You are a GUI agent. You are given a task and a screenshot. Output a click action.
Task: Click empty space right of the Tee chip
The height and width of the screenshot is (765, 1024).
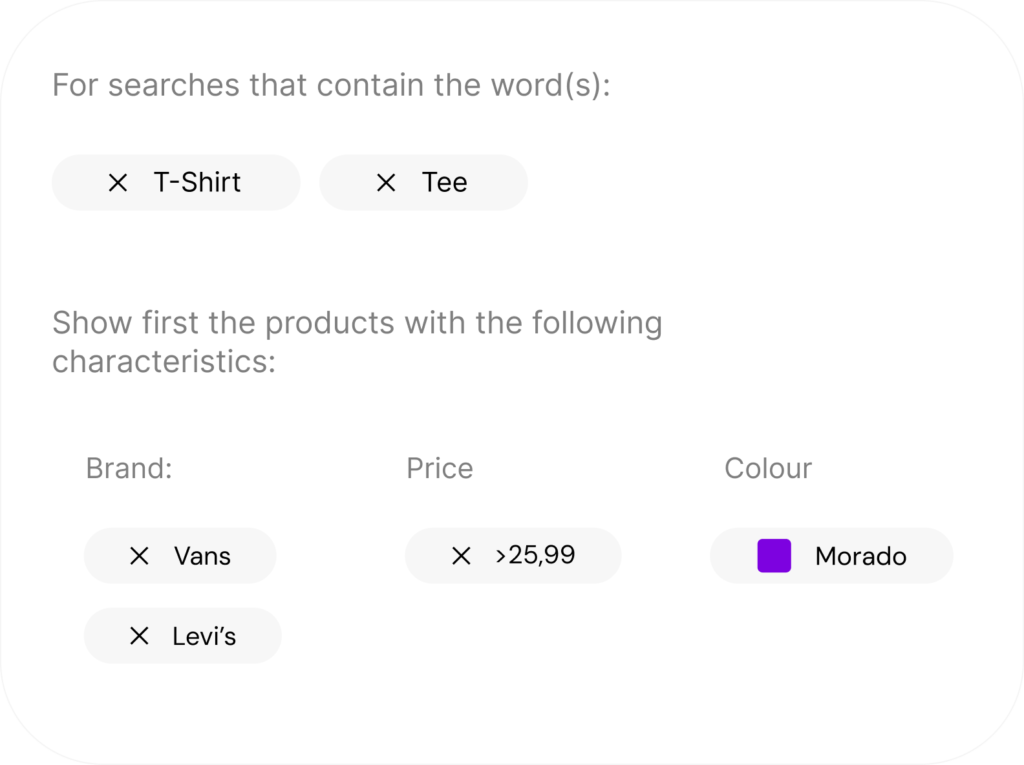(x=700, y=183)
